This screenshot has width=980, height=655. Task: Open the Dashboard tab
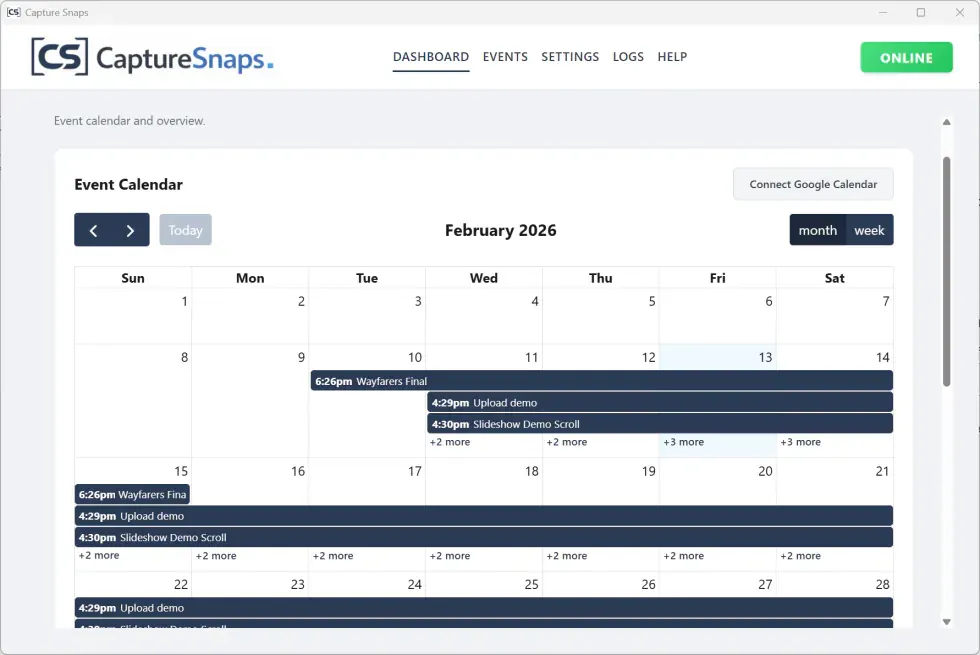coord(431,57)
